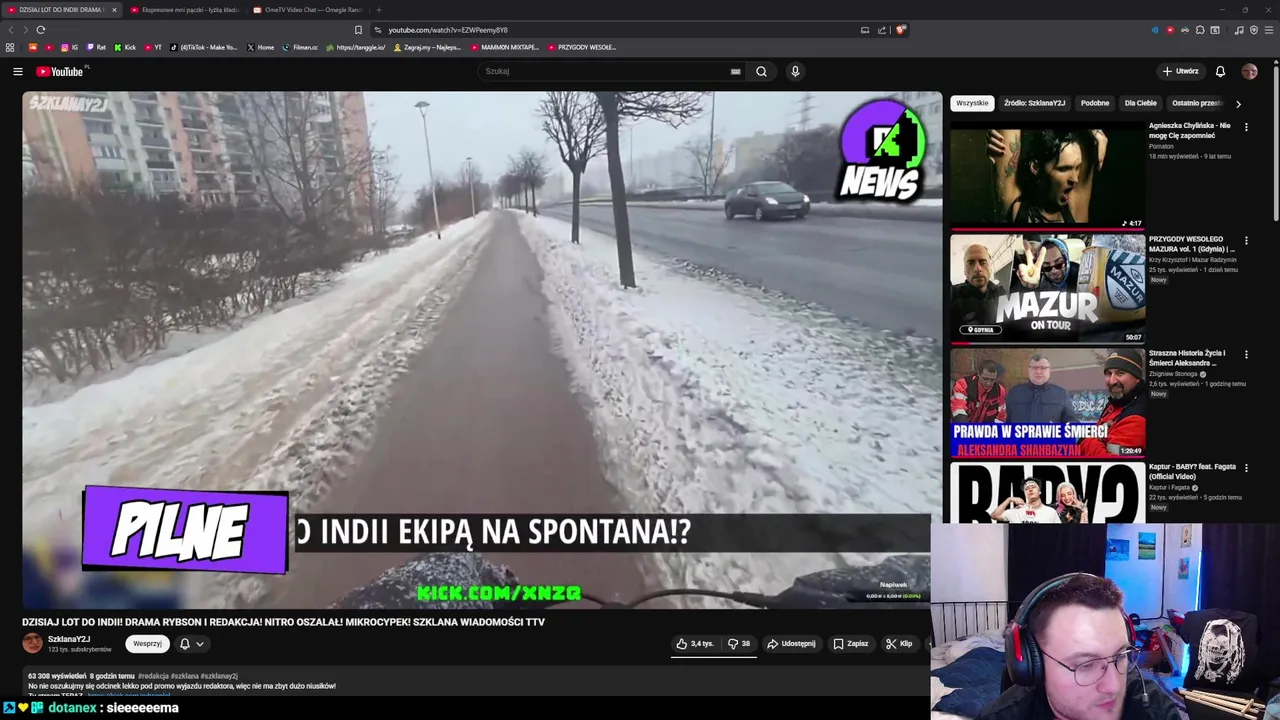
Task: Switch to the Ekspresowe mini pączki tab
Action: click(185, 10)
